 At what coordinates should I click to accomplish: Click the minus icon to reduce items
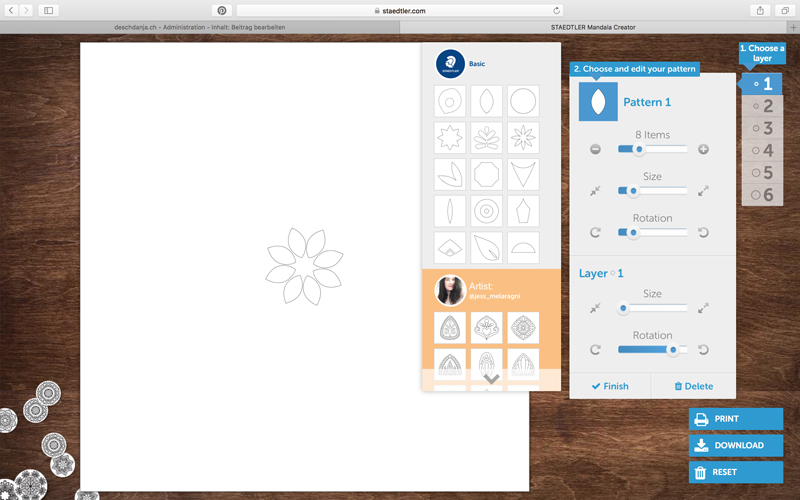595,149
